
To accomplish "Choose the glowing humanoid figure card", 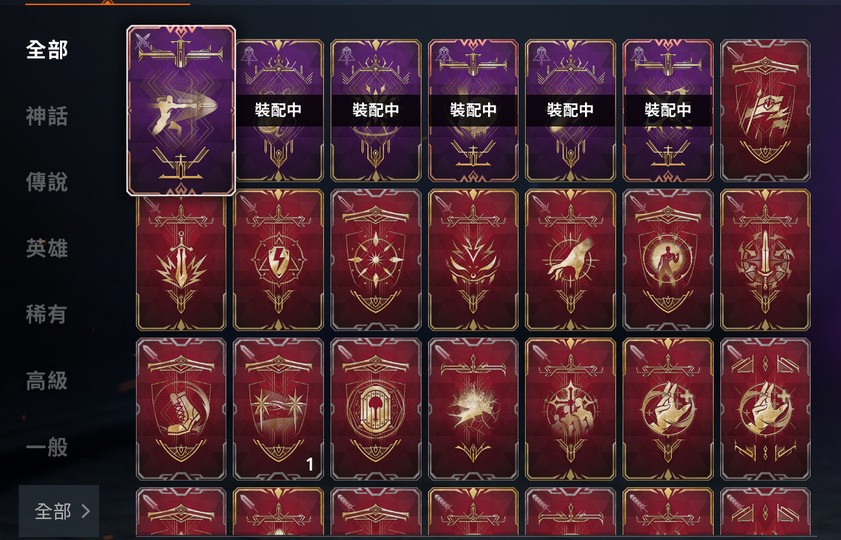I will coord(668,260).
